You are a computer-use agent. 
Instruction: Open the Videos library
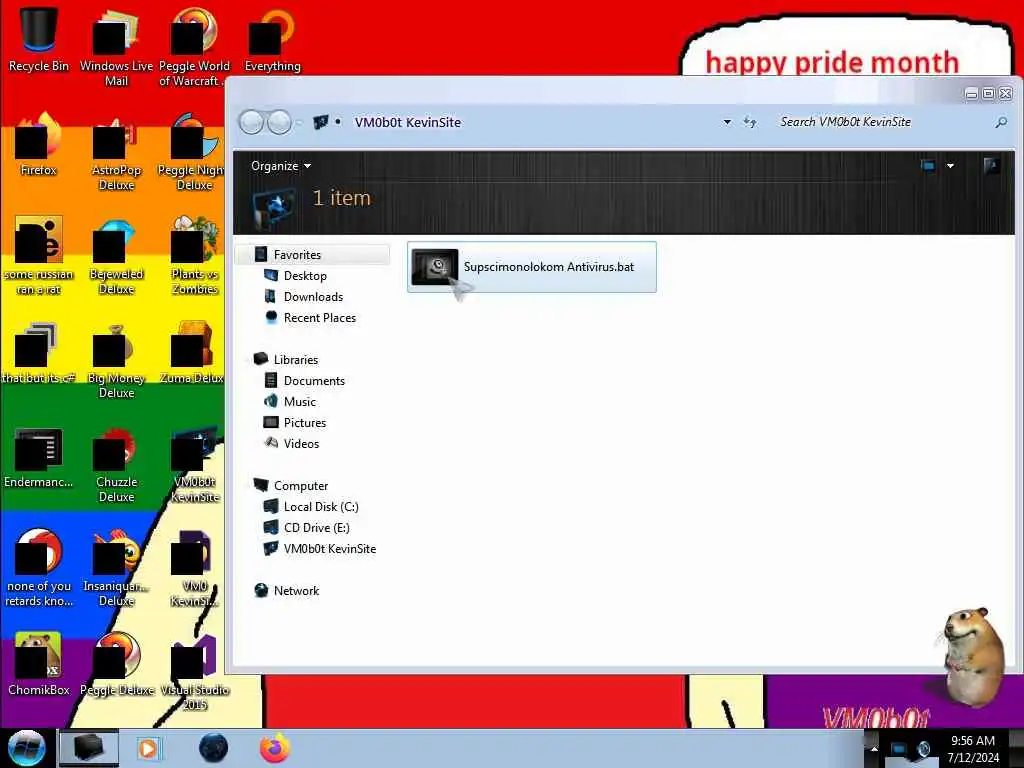301,443
